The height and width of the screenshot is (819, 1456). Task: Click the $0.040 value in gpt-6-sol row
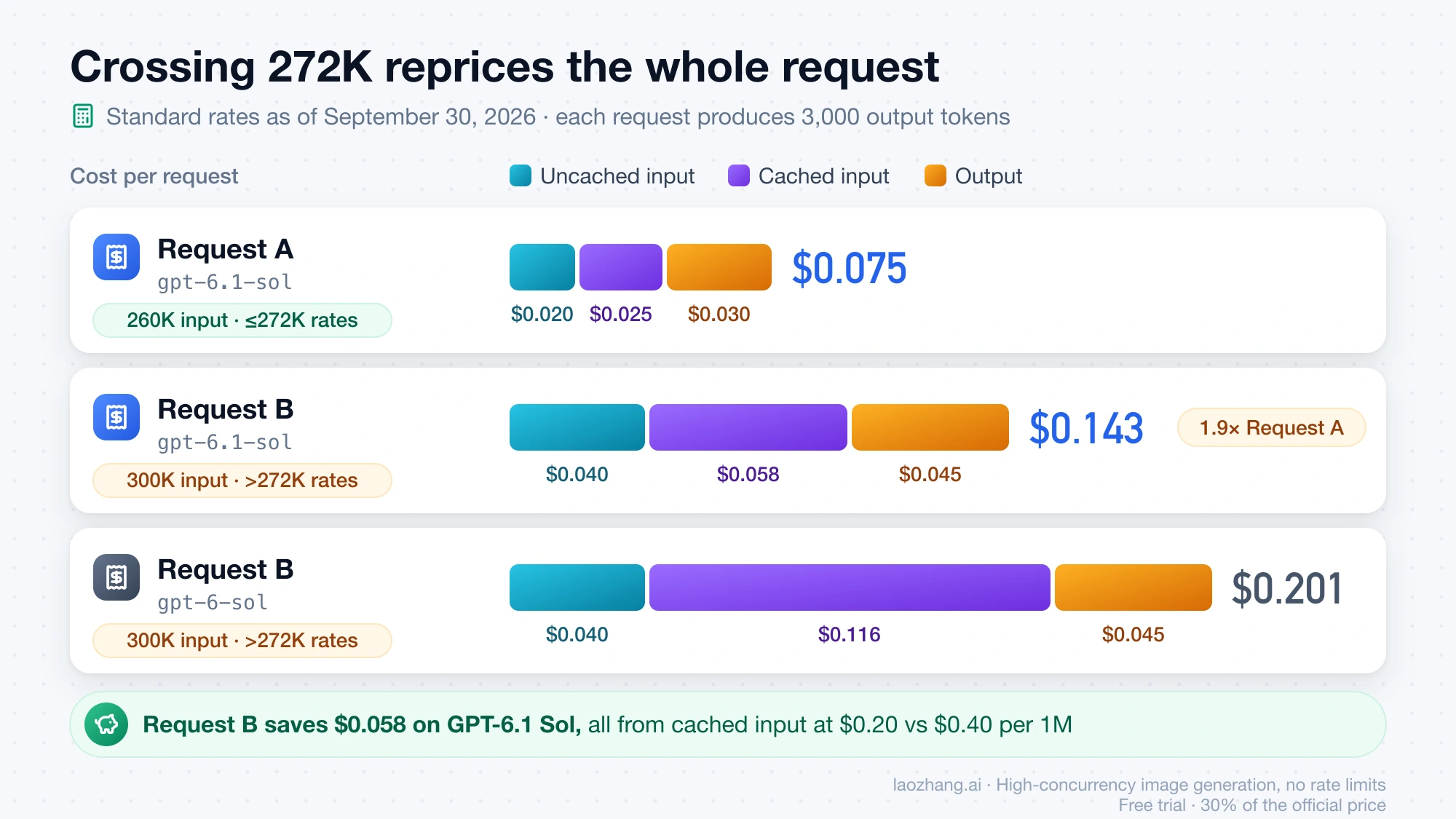tap(577, 635)
